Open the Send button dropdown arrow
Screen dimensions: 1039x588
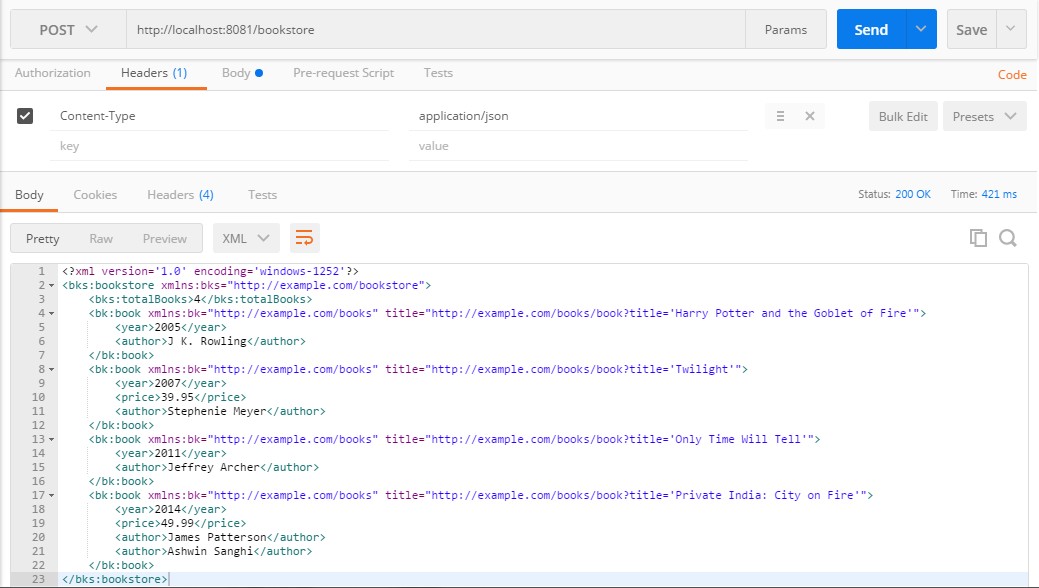920,30
